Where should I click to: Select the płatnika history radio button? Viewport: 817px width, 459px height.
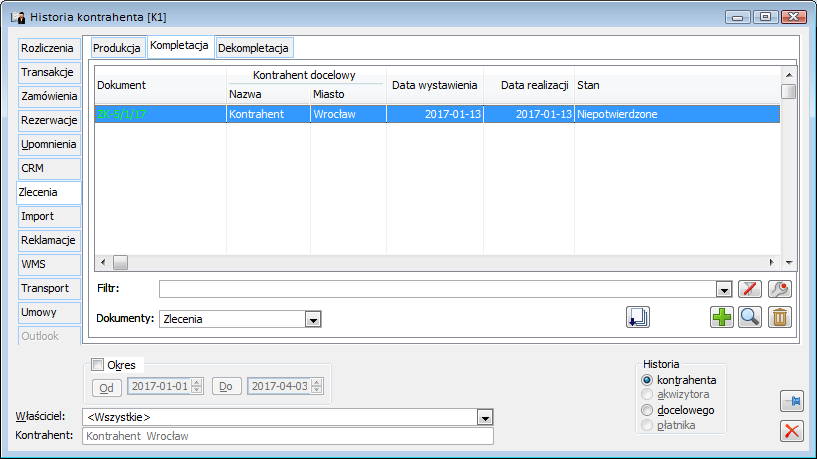(647, 425)
